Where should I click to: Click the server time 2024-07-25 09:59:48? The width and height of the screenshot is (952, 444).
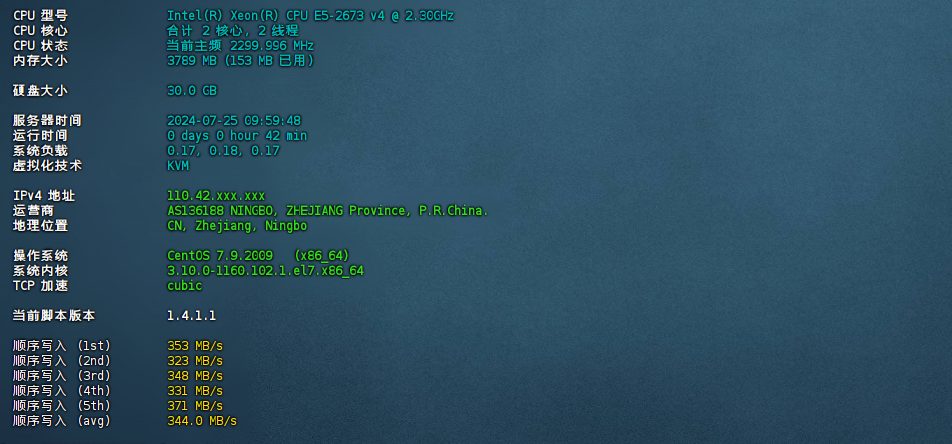234,121
